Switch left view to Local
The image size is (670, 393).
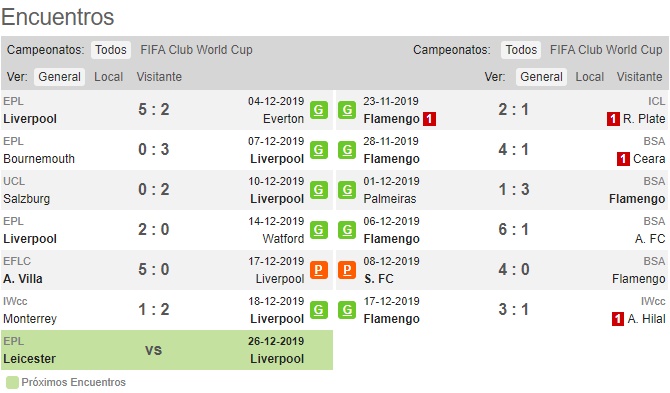[109, 77]
